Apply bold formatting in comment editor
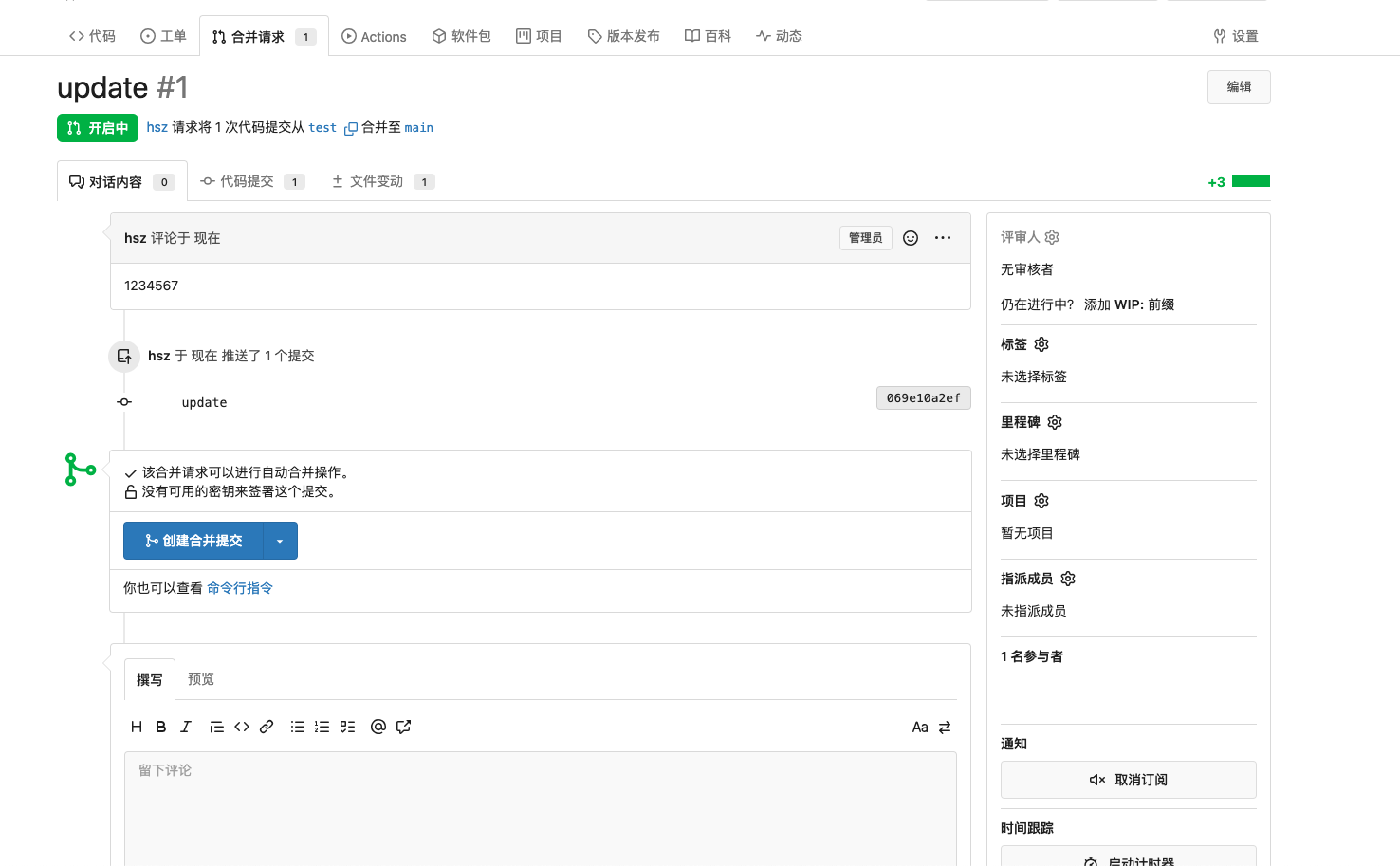Screen dimensions: 1400x866 161,727
